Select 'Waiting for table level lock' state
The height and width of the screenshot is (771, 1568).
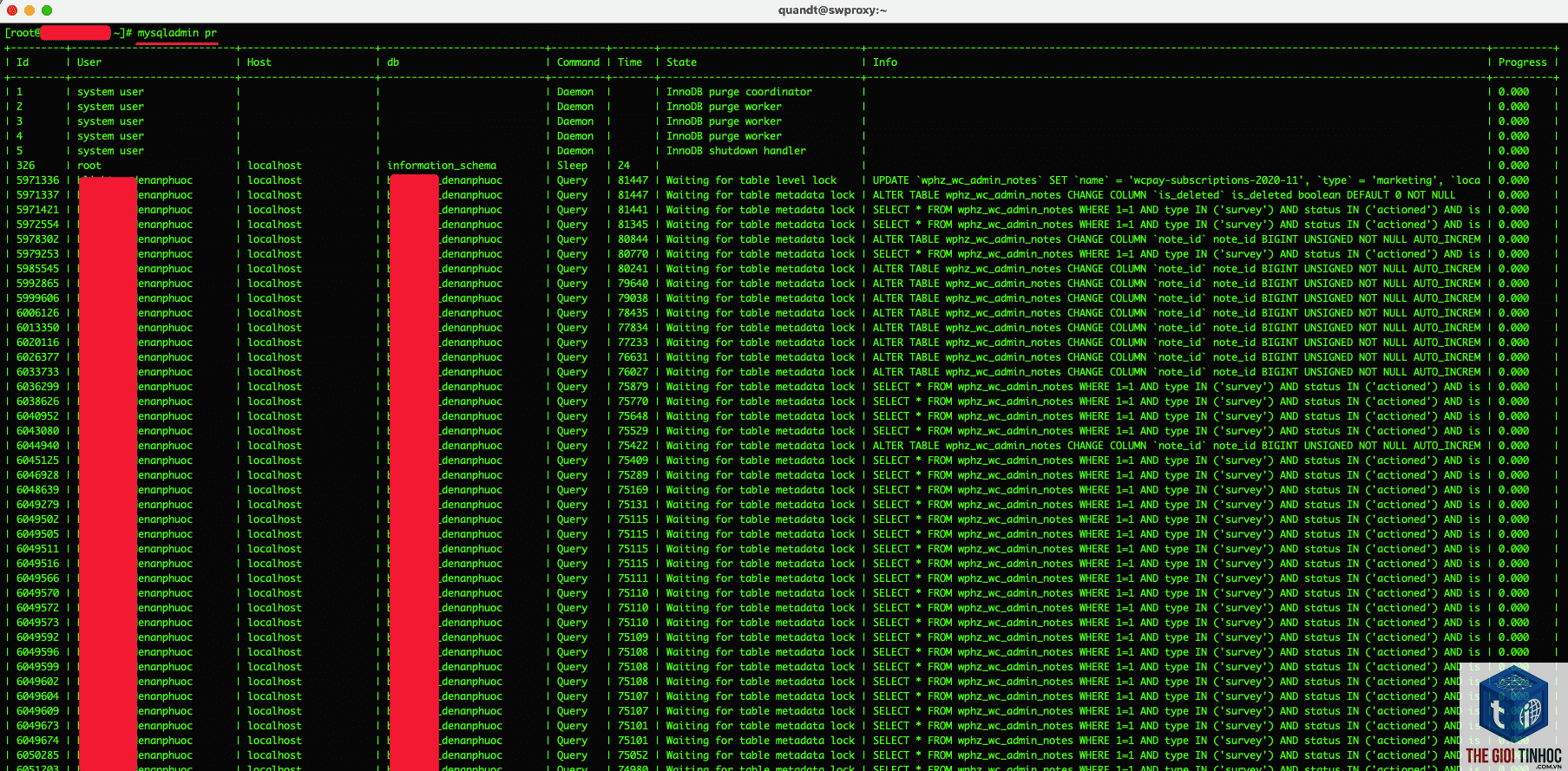751,180
